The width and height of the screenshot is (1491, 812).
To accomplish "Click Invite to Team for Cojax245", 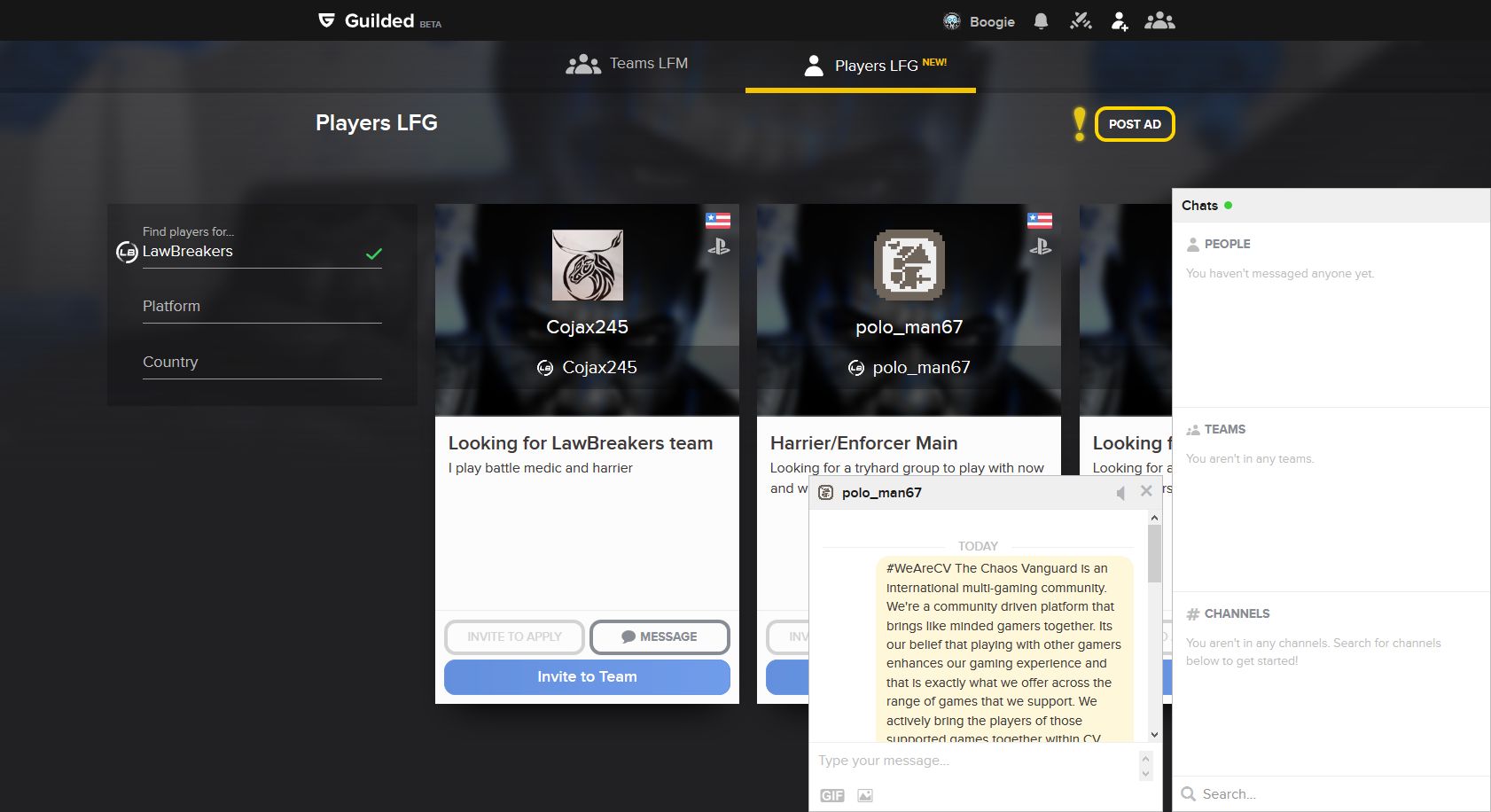I will [587, 677].
